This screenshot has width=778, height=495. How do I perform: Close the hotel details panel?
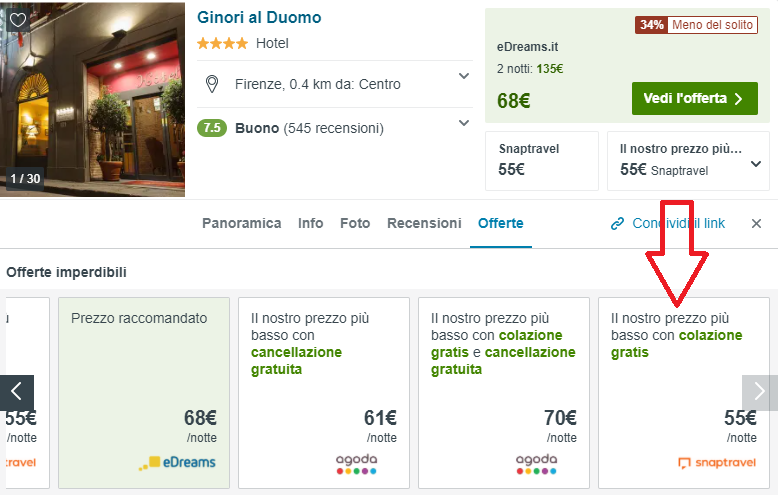pos(756,223)
